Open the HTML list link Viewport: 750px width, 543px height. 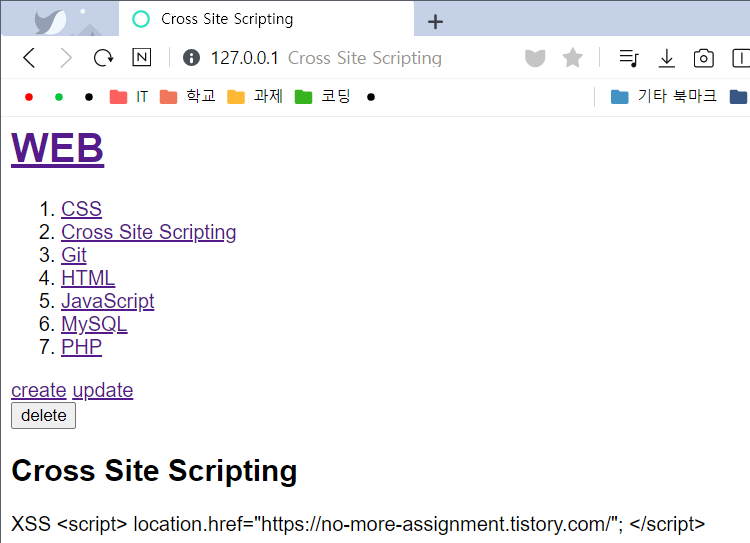(x=88, y=278)
